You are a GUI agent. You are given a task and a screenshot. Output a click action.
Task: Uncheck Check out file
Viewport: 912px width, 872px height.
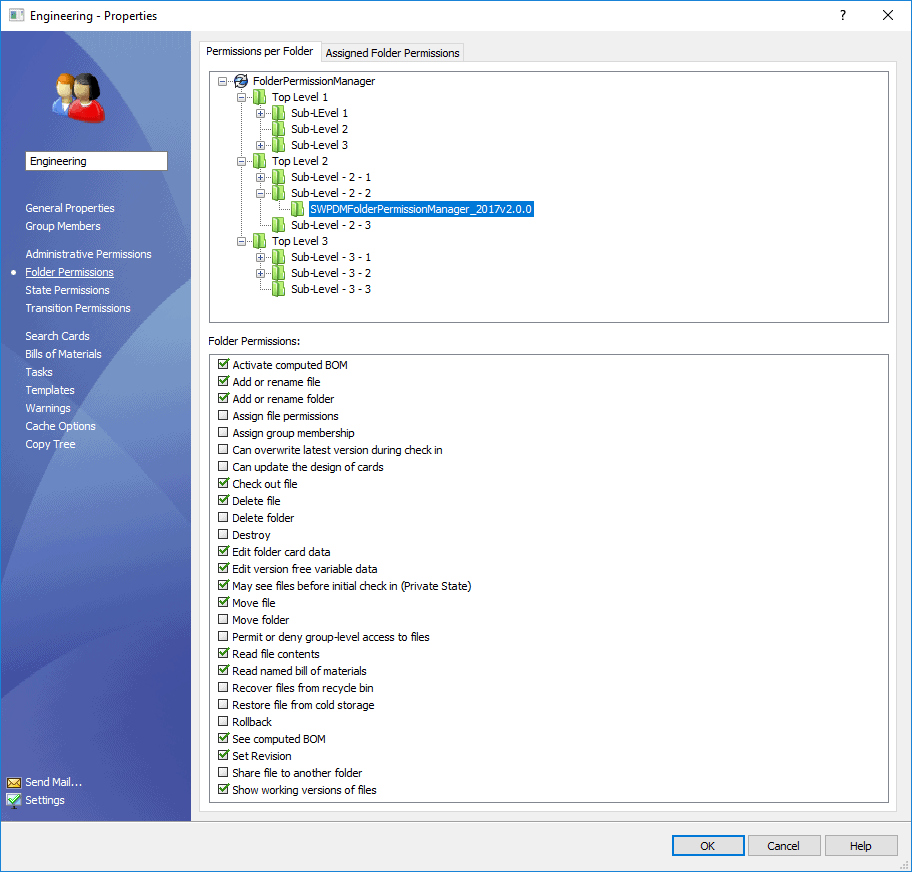click(x=223, y=483)
